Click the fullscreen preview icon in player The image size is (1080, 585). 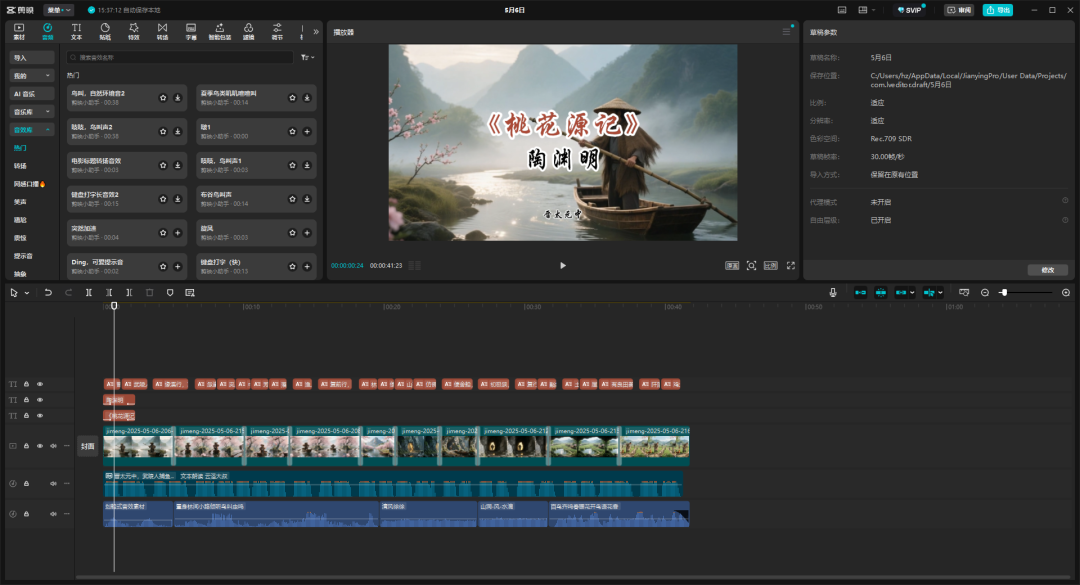click(x=791, y=265)
